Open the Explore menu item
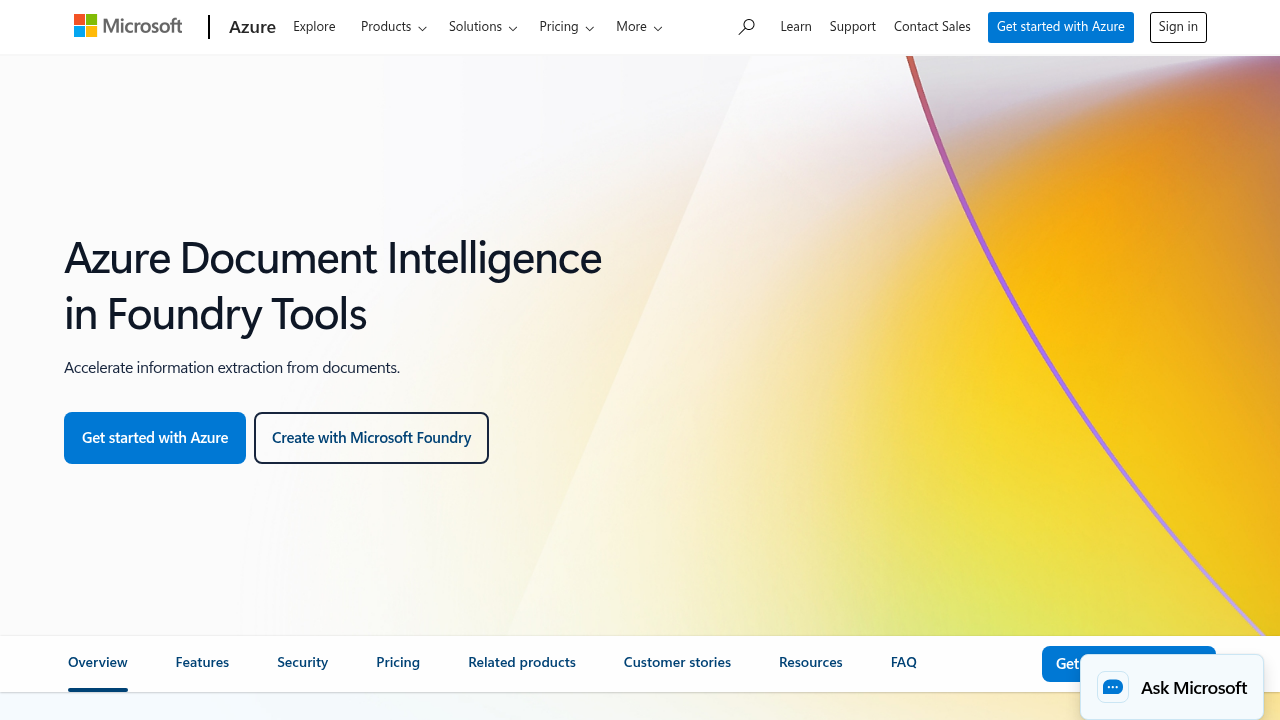Viewport: 1280px width, 720px height. tap(314, 27)
